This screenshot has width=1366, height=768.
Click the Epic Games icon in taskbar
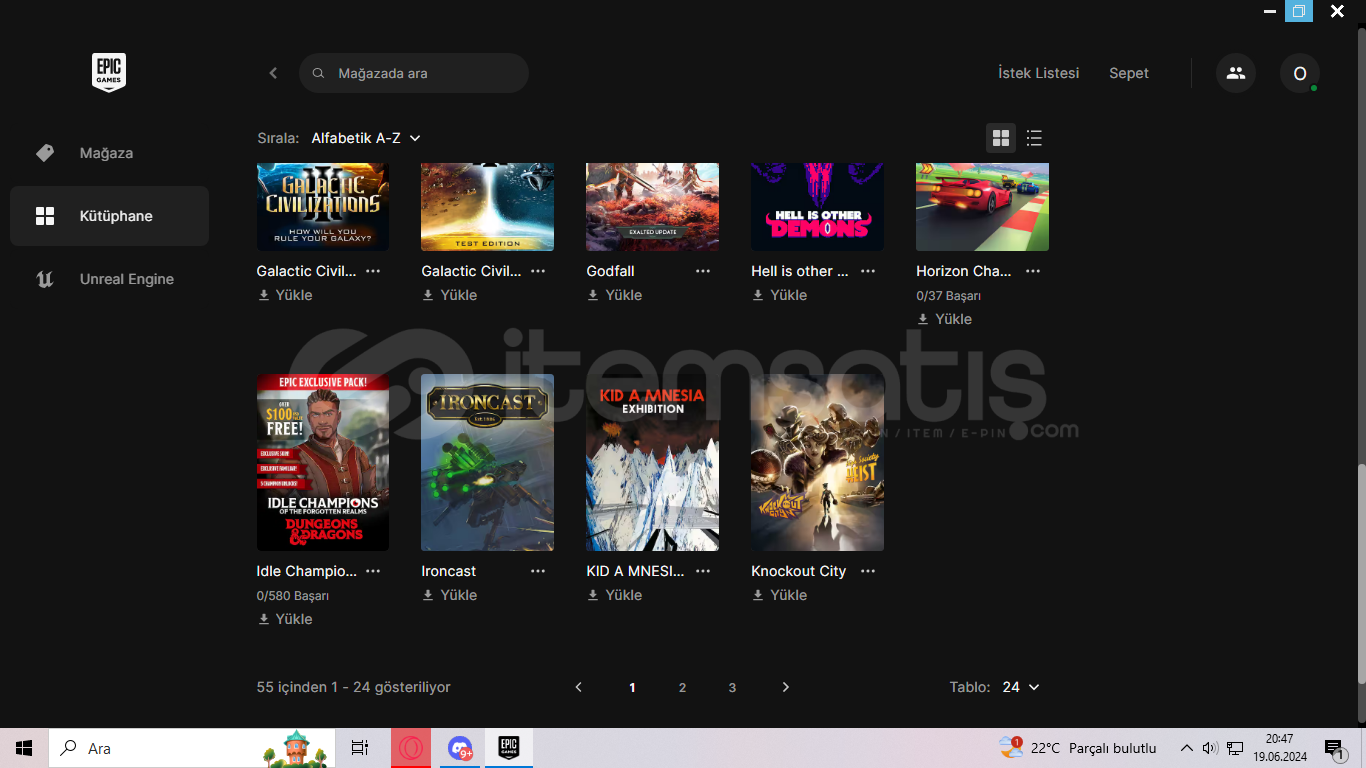(508, 748)
